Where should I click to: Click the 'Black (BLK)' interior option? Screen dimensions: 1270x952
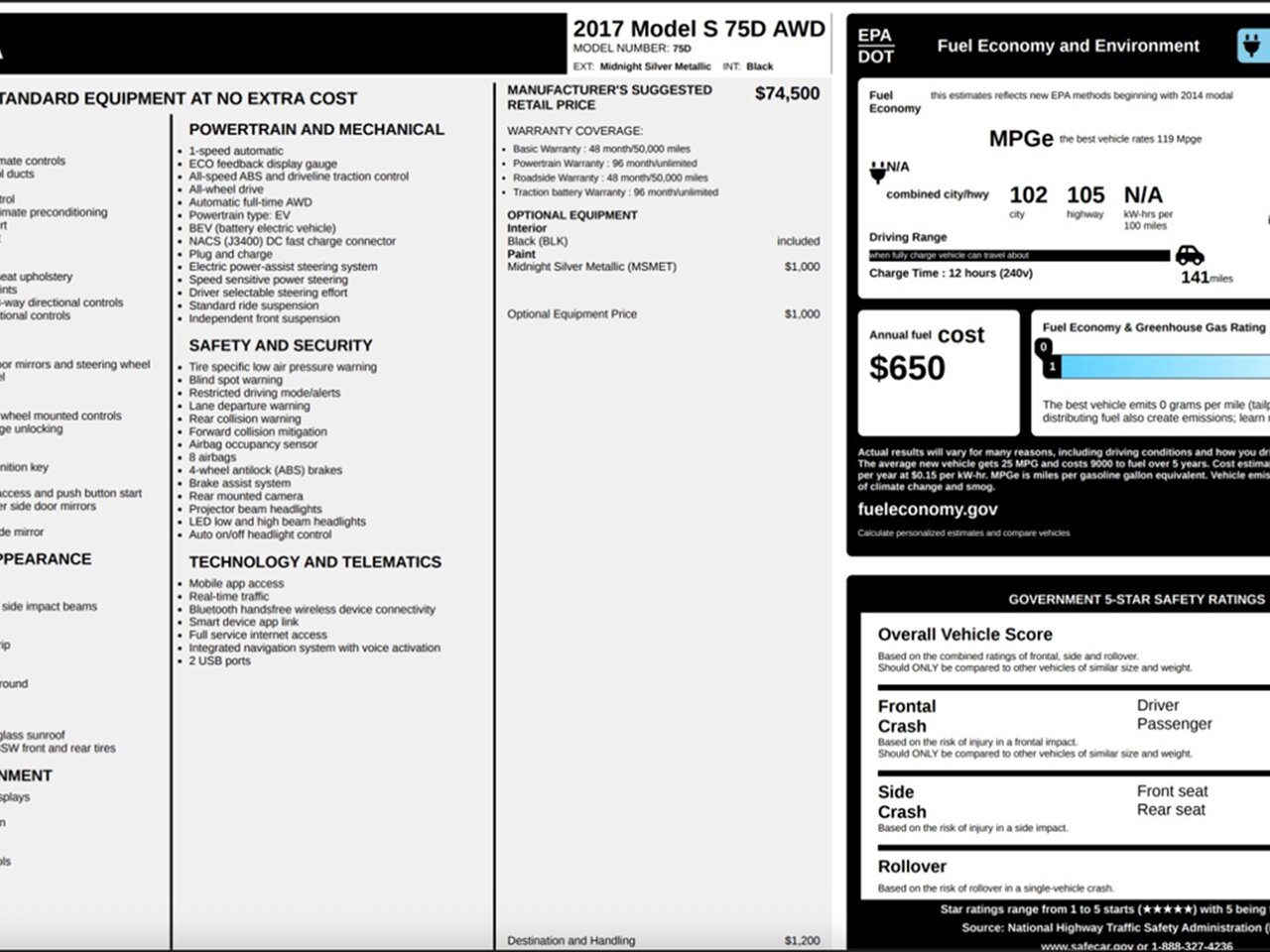538,241
